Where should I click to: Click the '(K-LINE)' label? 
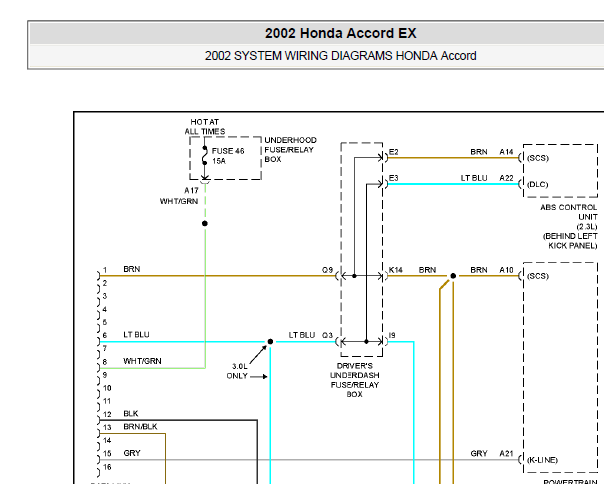click(x=542, y=460)
